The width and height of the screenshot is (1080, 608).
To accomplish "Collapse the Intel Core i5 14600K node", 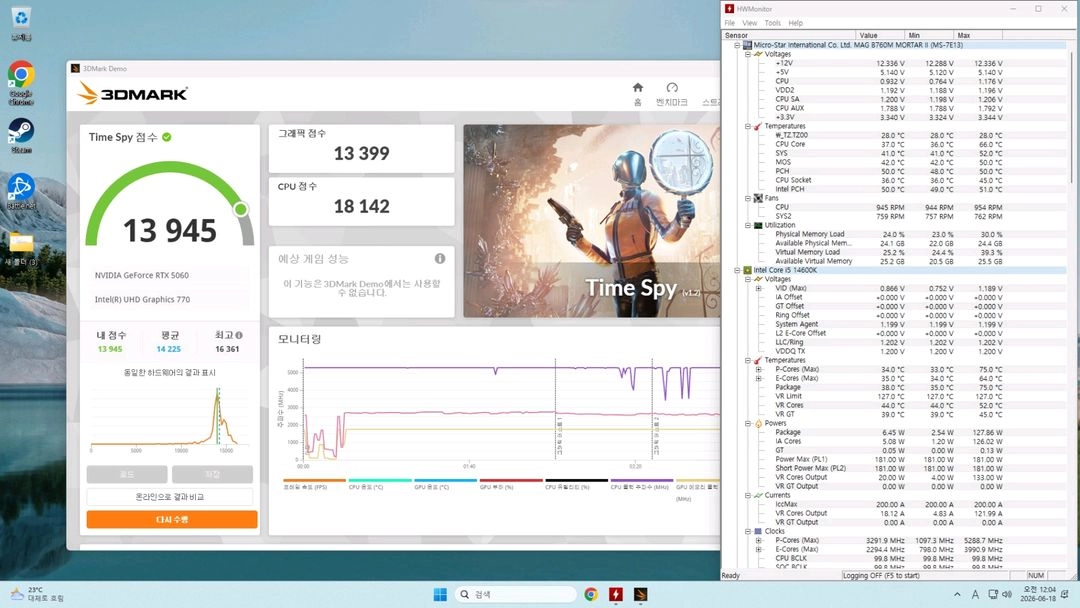I will [737, 271].
